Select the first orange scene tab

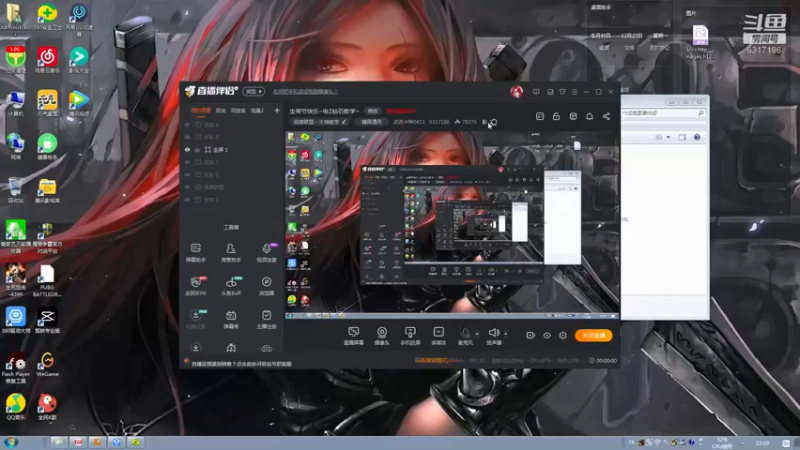[201, 110]
